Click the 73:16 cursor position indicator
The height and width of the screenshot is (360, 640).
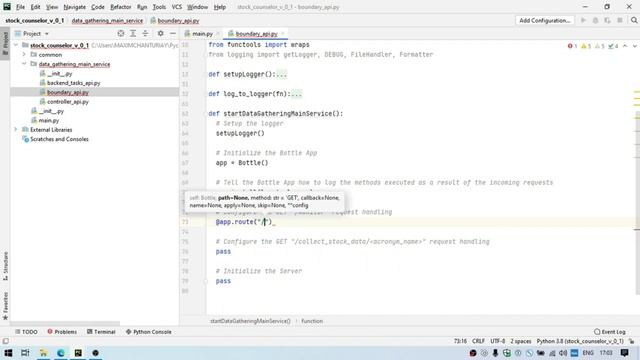click(460, 341)
